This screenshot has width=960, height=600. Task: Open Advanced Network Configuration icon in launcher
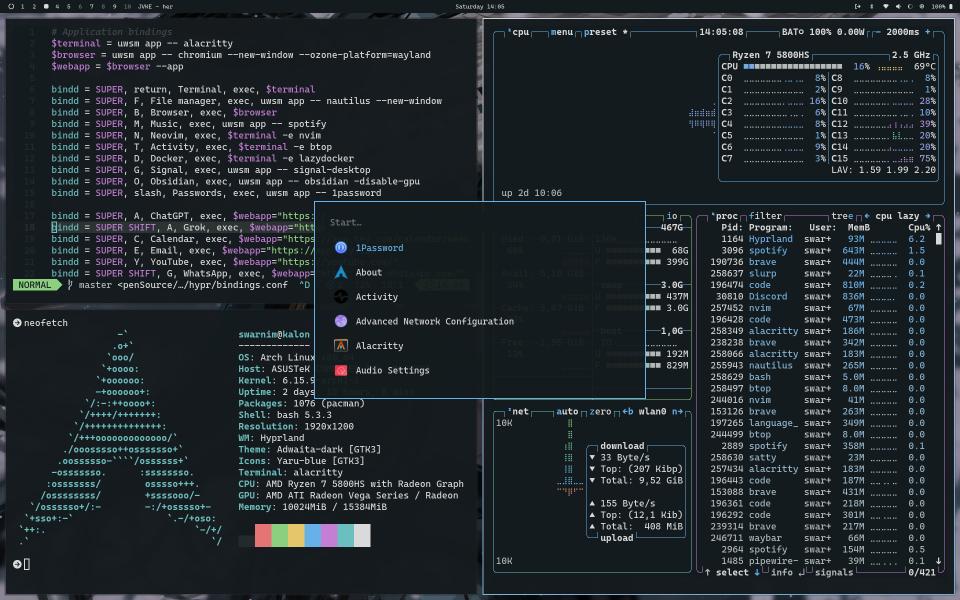(341, 321)
